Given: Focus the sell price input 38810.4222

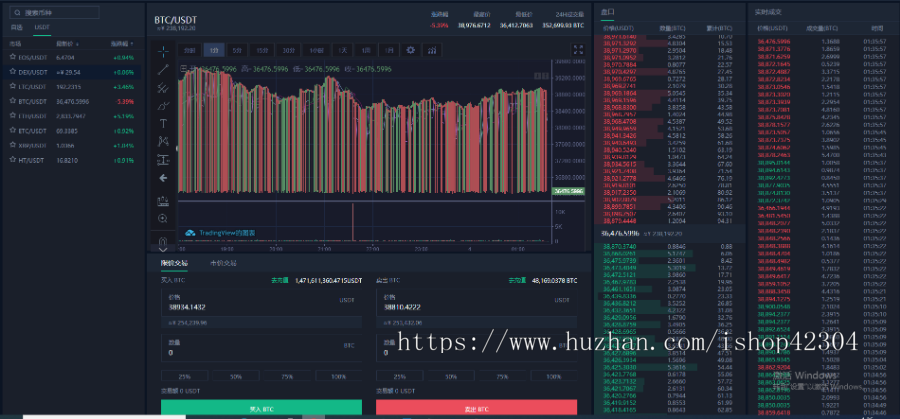Looking at the screenshot, I should [x=476, y=303].
